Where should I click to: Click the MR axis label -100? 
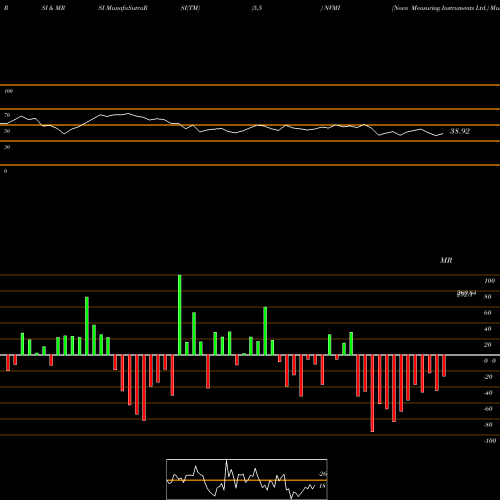pyautogui.click(x=490, y=441)
